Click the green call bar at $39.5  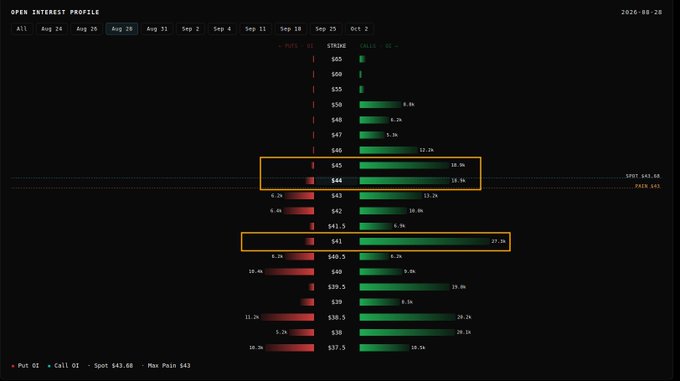pos(405,287)
